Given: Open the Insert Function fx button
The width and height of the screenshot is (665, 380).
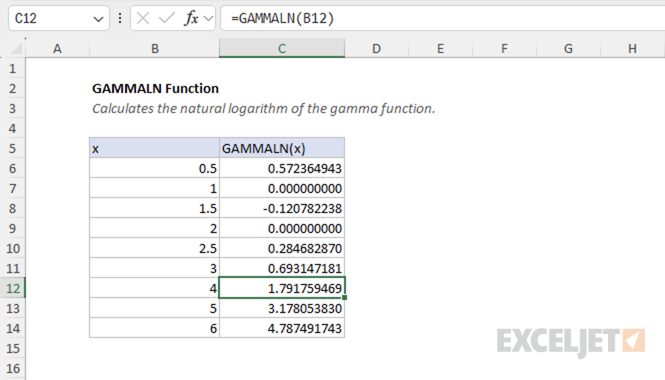Looking at the screenshot, I should coord(191,18).
